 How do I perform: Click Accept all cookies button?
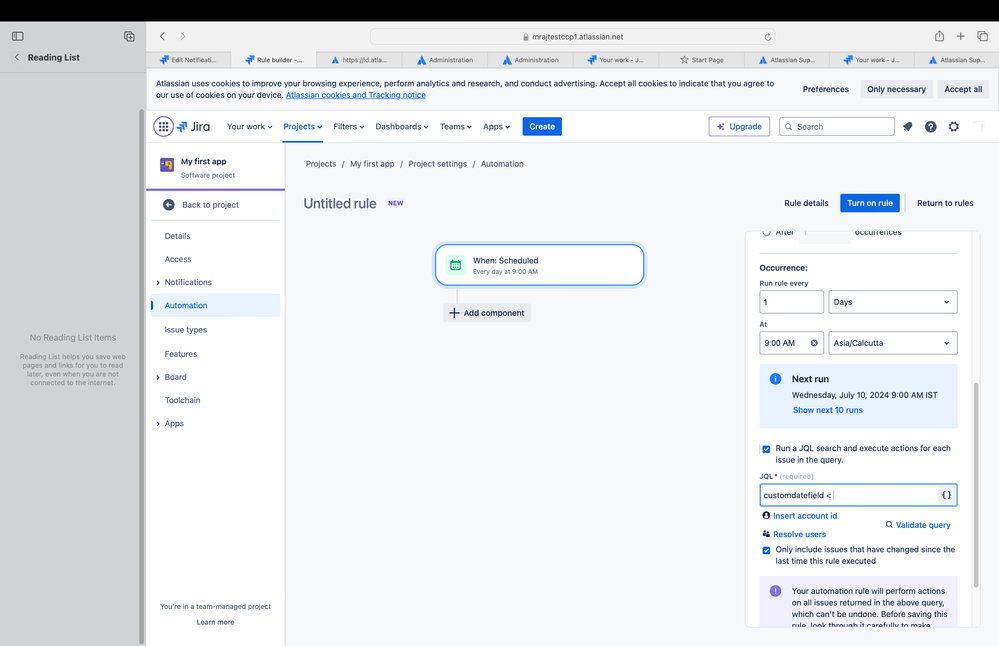click(x=963, y=89)
